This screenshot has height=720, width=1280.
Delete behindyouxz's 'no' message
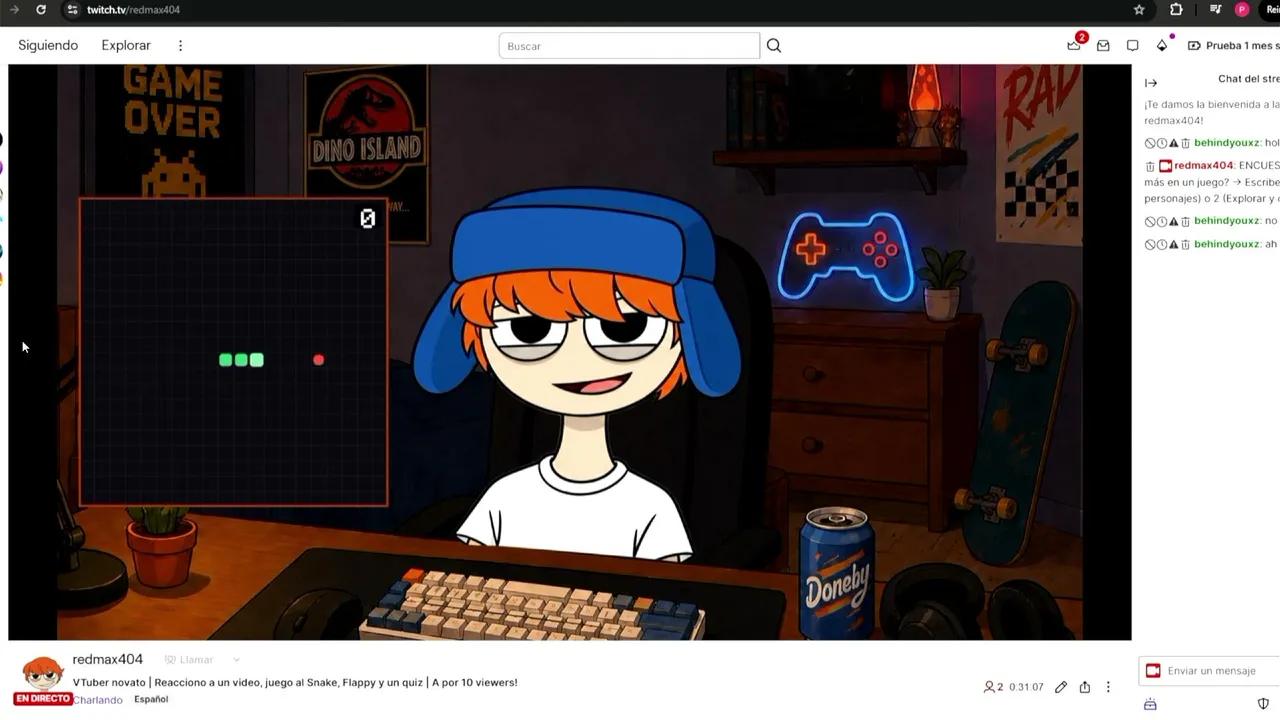pos(1186,221)
